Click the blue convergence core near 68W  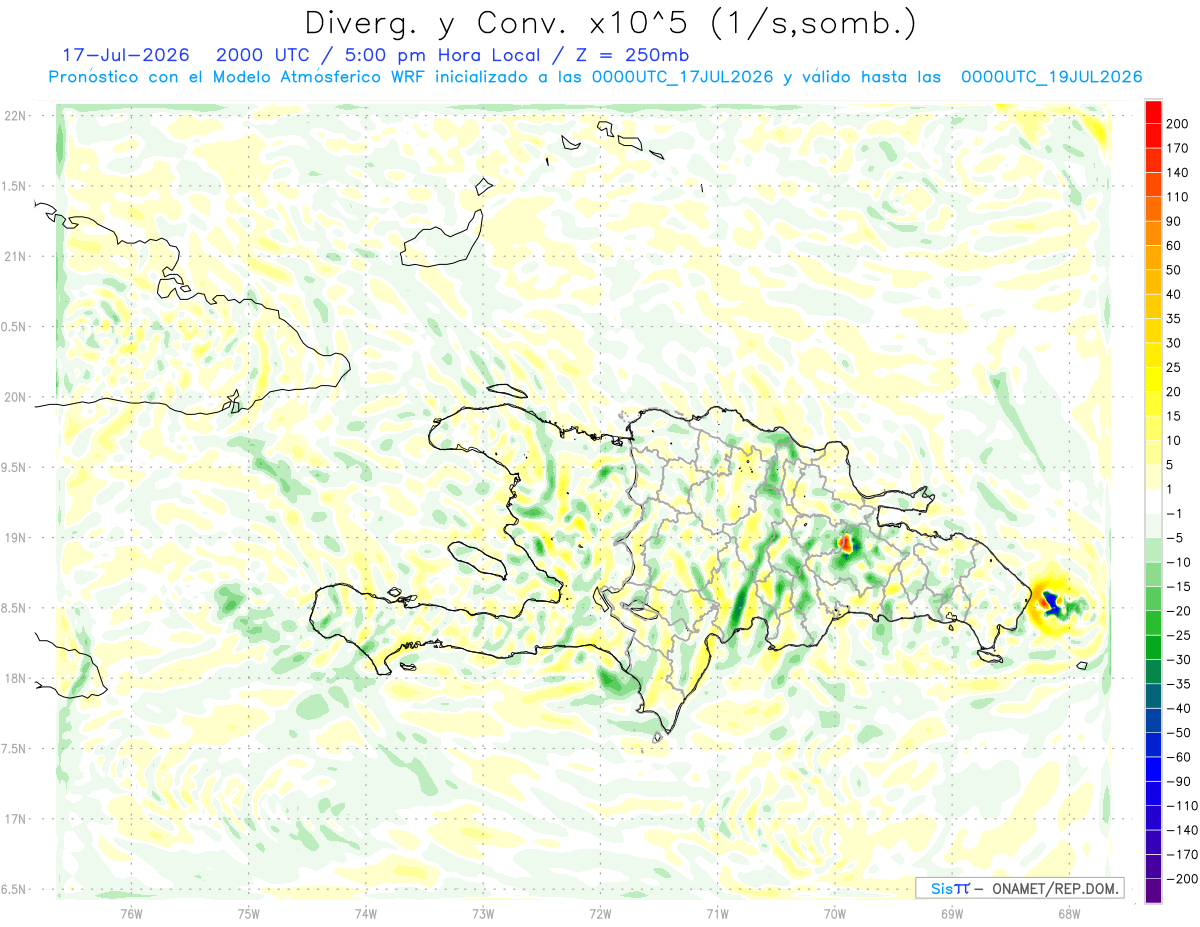coord(1052,602)
